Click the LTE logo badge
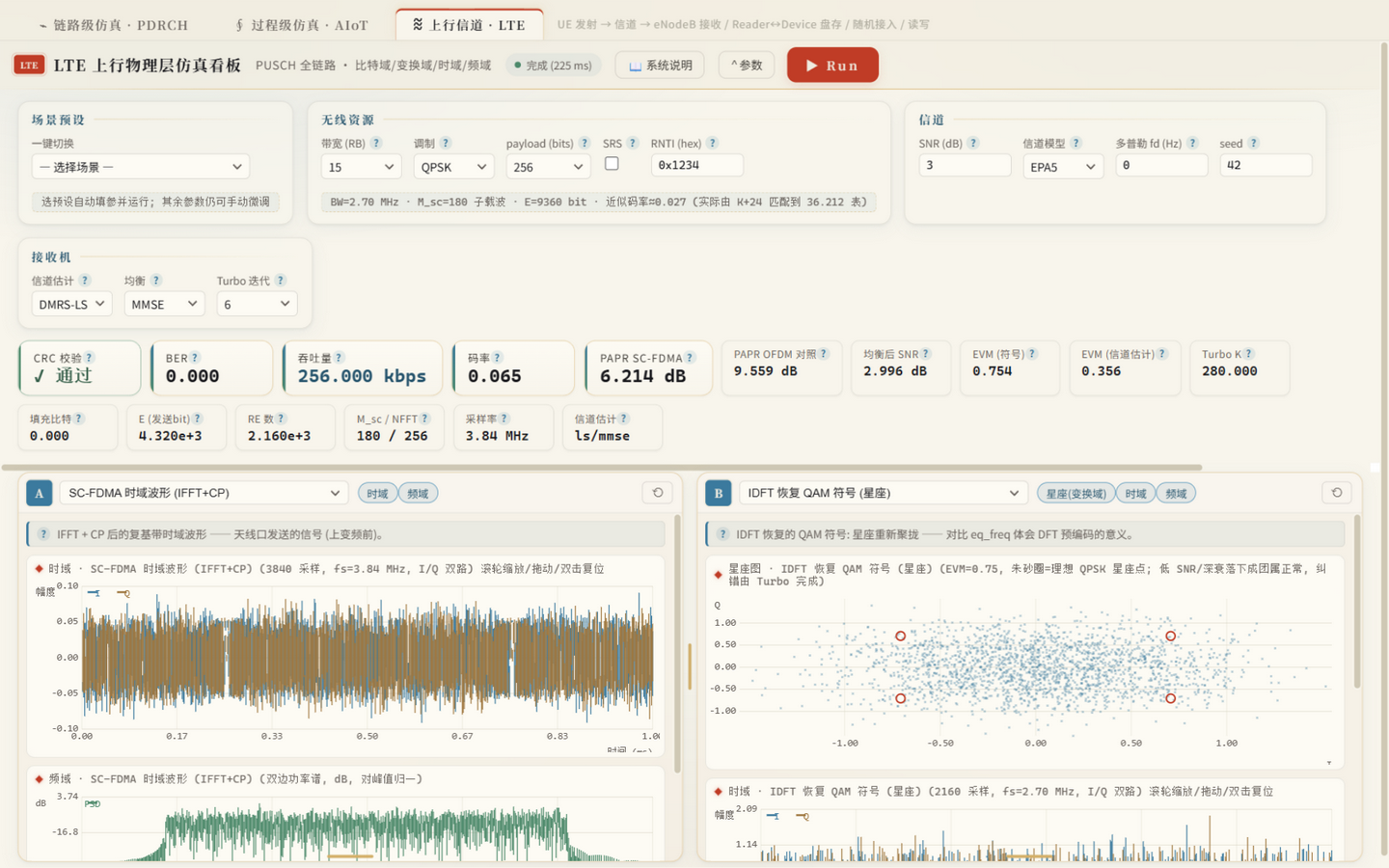 29,66
